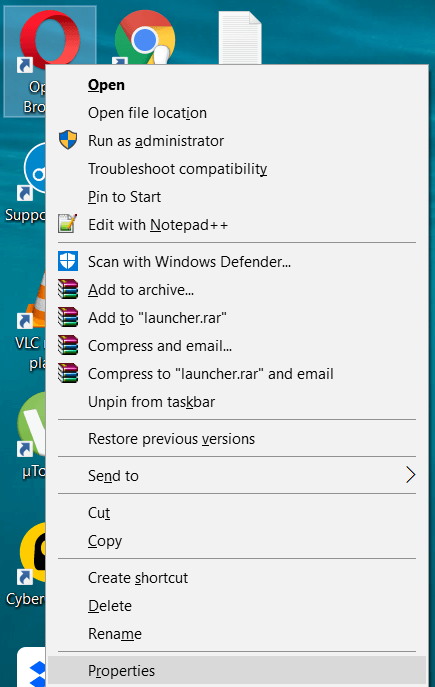Click the Windows Defender shield icon
This screenshot has height=687, width=435.
pos(68,261)
